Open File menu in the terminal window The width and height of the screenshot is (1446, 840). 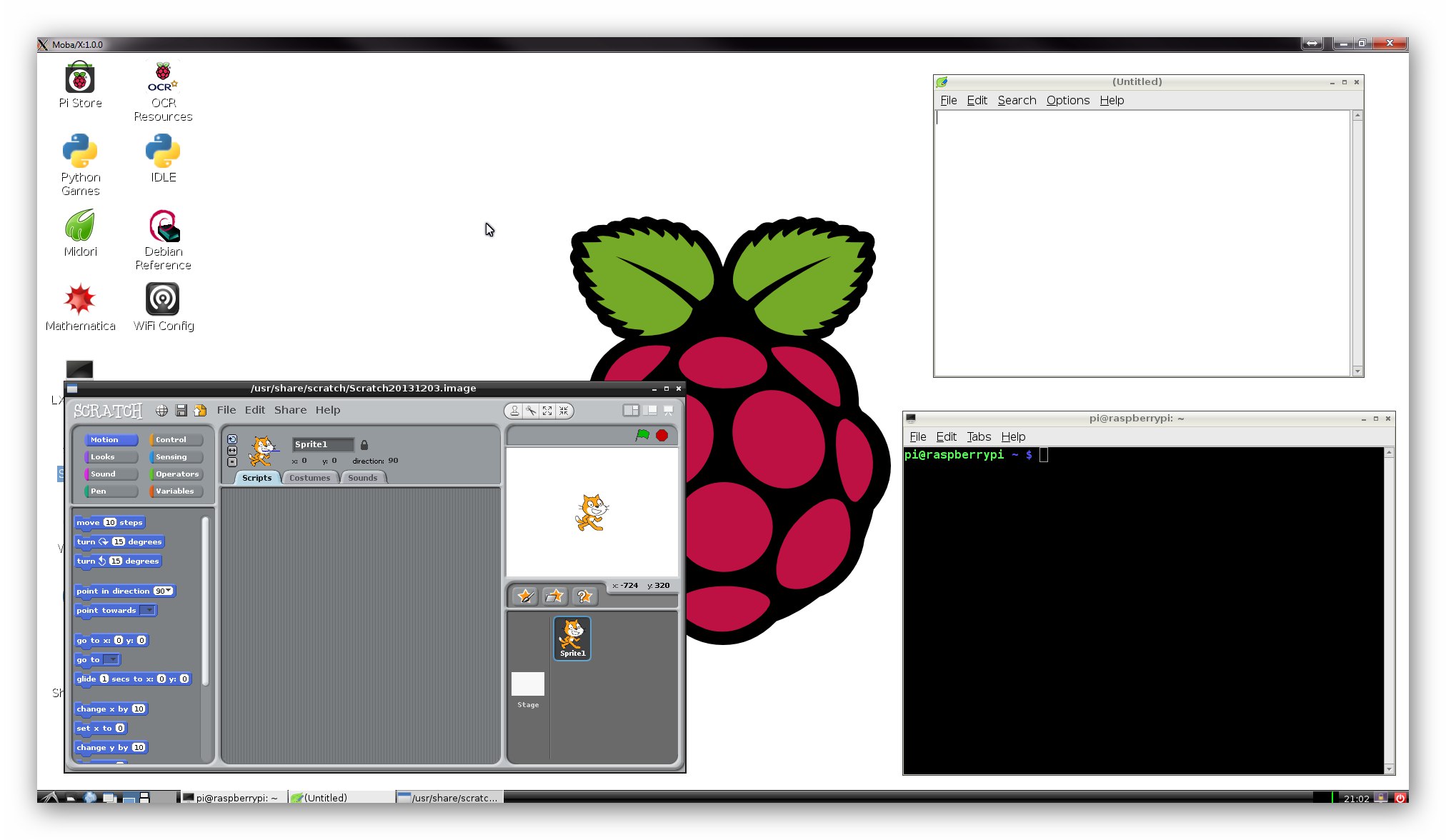[x=918, y=436]
